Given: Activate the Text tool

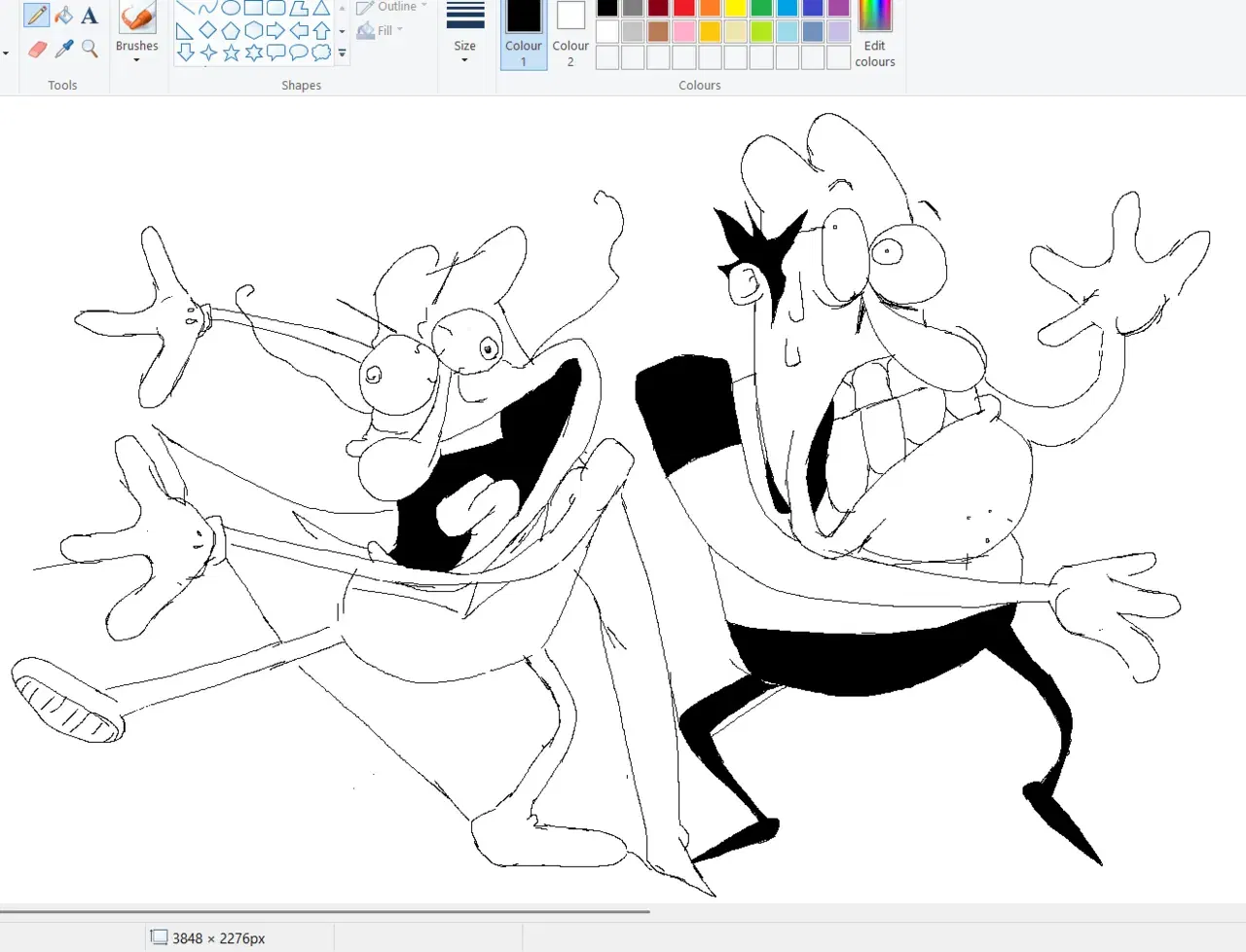Looking at the screenshot, I should point(90,16).
